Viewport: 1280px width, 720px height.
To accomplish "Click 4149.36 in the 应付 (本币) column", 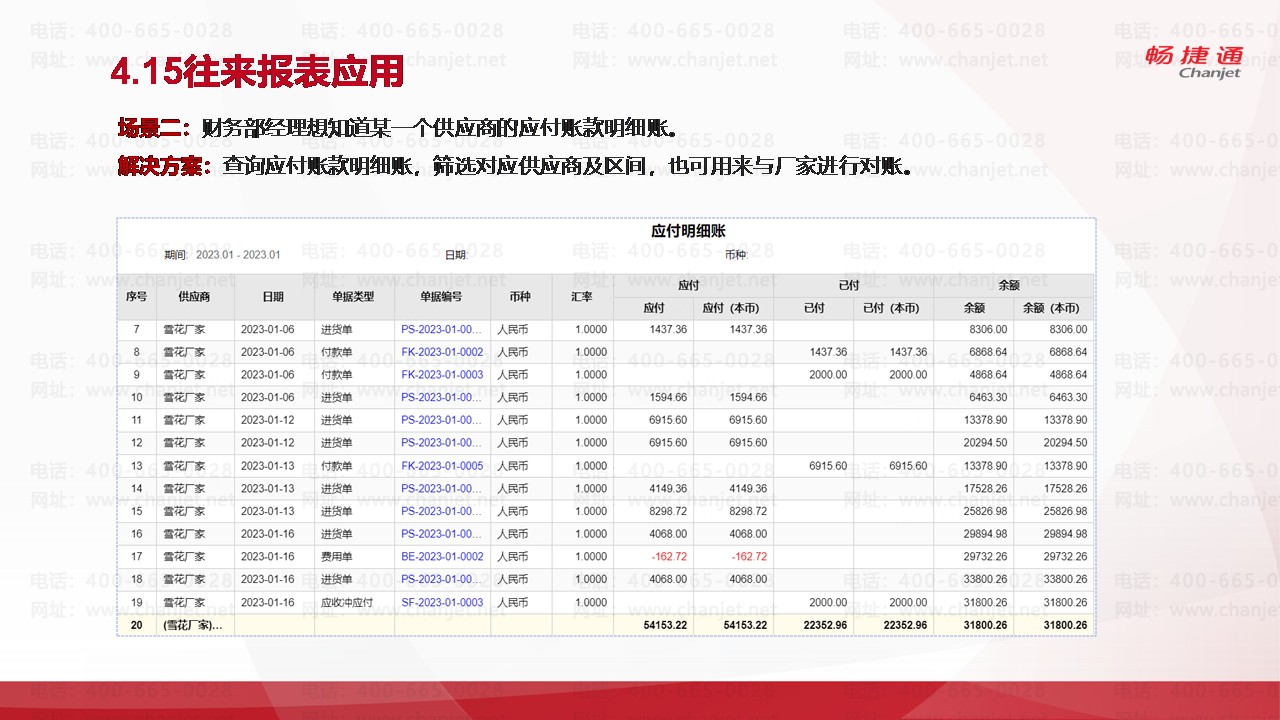I will (x=748, y=489).
